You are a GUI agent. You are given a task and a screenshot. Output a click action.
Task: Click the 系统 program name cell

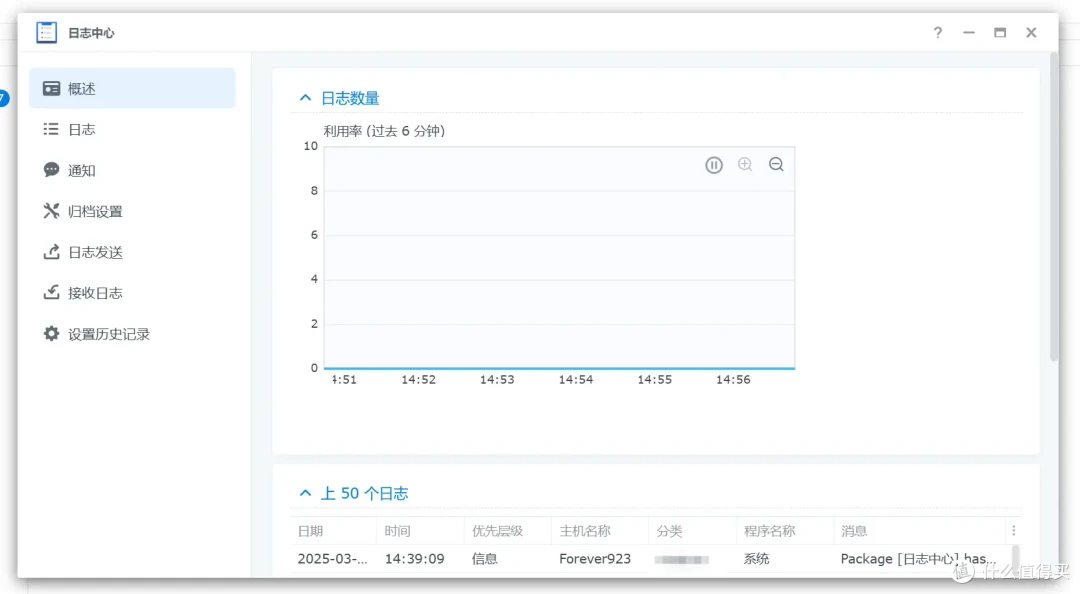(756, 559)
